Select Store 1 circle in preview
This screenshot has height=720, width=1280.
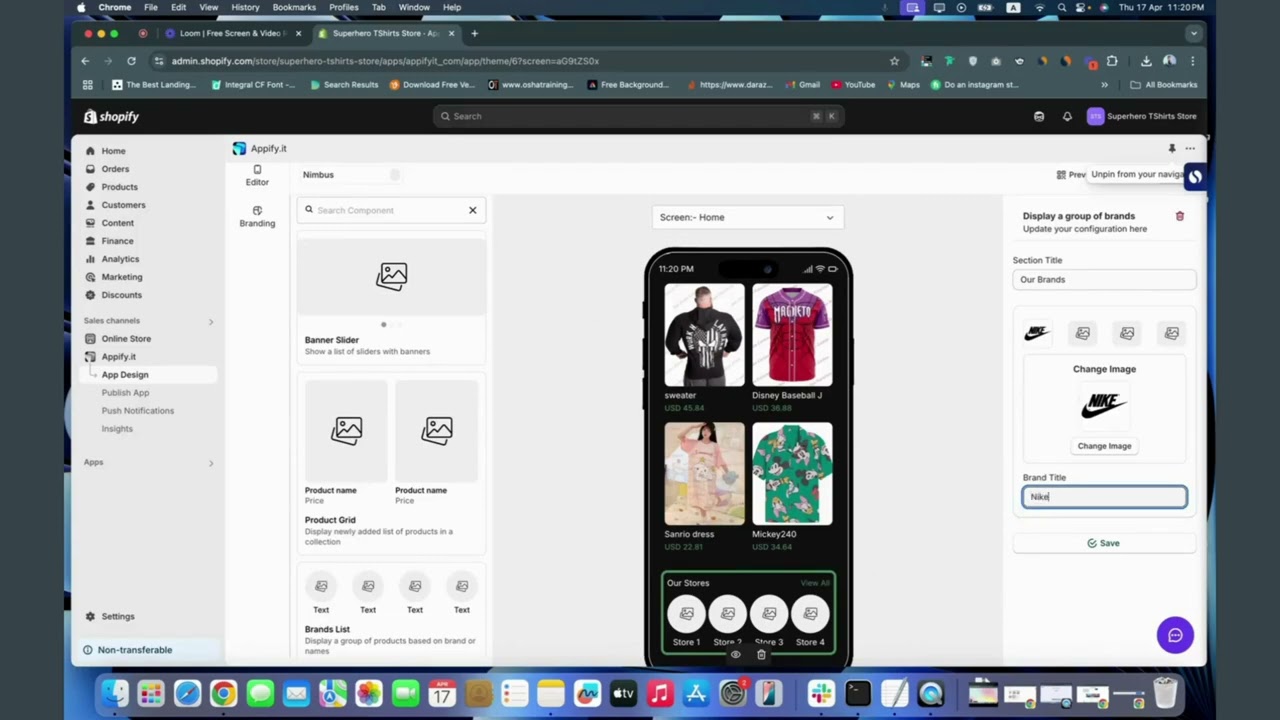pyautogui.click(x=686, y=613)
